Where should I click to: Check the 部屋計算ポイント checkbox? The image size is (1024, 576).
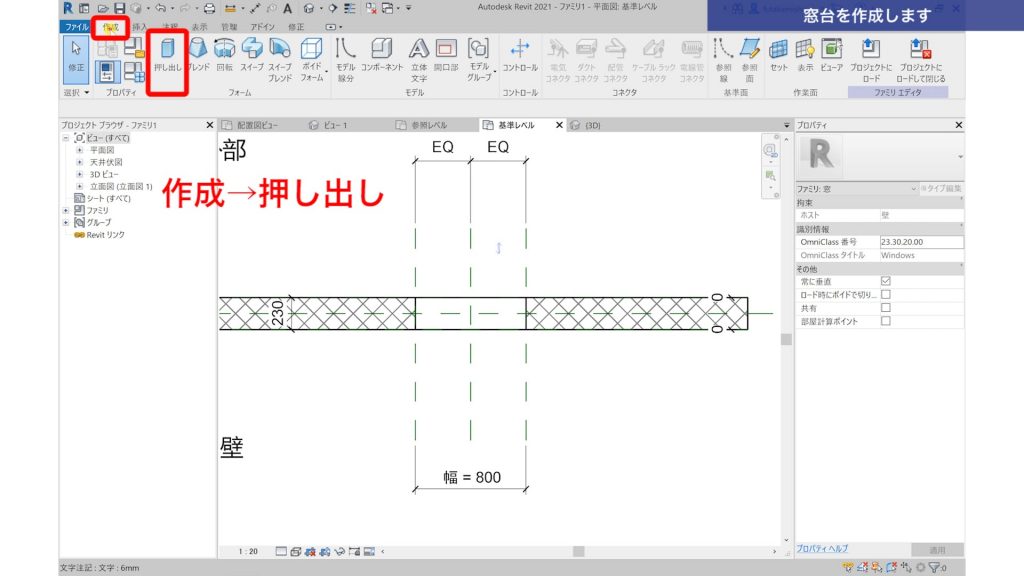tap(885, 321)
